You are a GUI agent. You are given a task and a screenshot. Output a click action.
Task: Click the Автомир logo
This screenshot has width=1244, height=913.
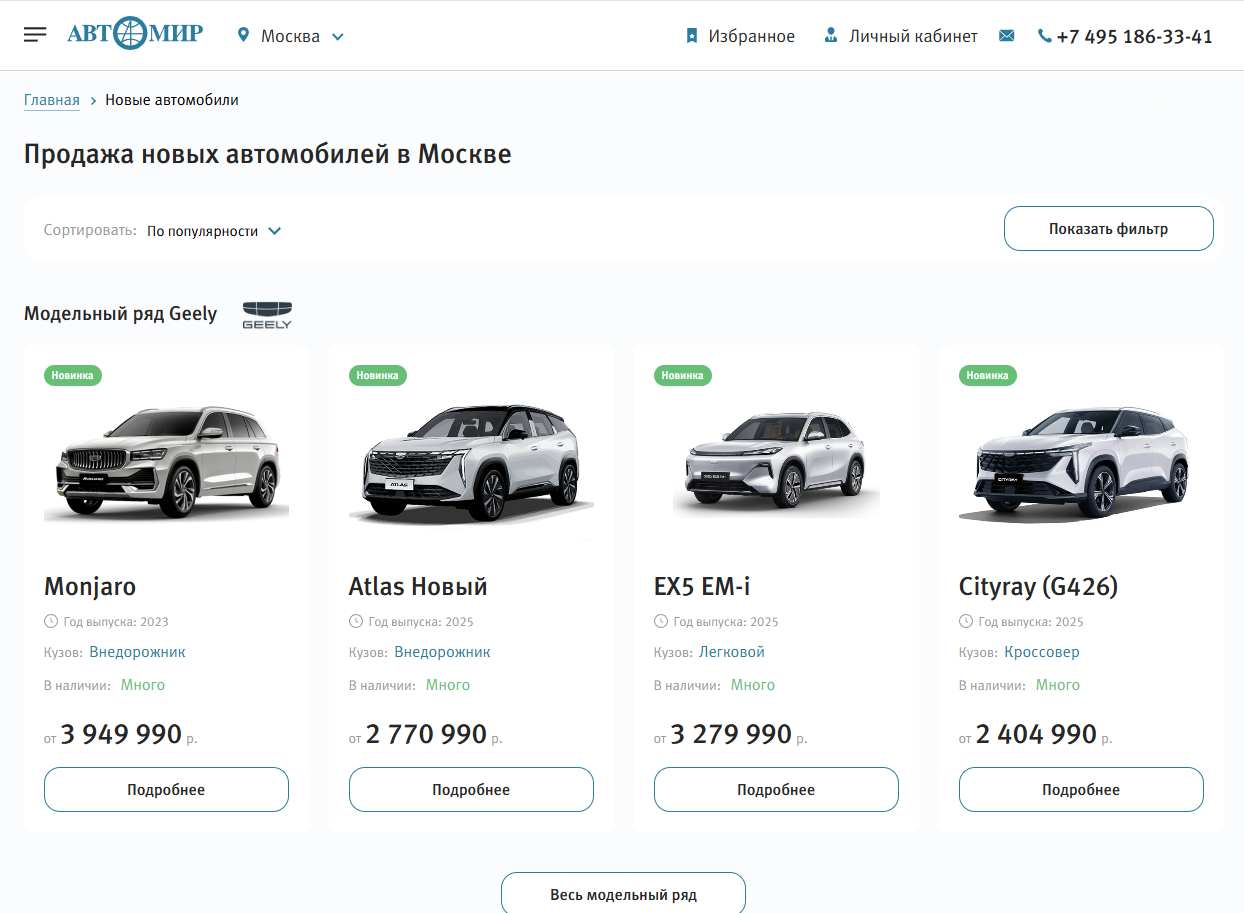pos(135,35)
